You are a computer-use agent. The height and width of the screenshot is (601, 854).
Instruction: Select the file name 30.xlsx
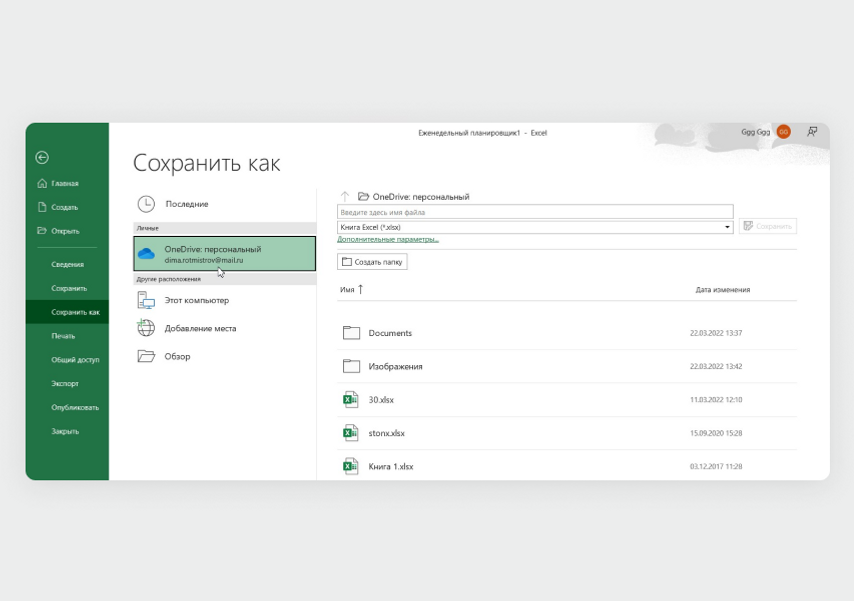point(381,400)
